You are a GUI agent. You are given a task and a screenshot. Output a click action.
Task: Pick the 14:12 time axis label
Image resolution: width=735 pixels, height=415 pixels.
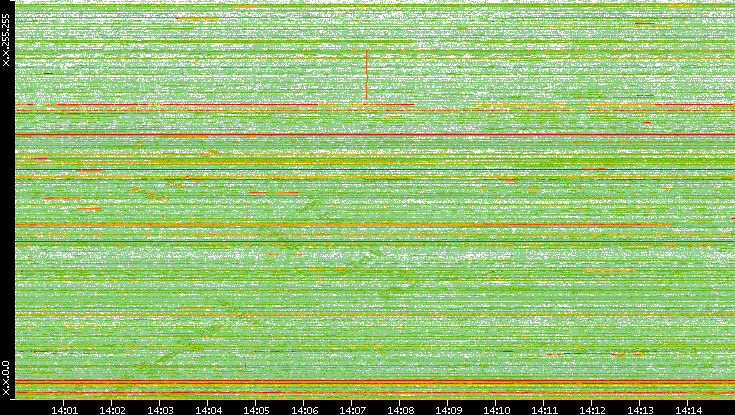(592, 411)
